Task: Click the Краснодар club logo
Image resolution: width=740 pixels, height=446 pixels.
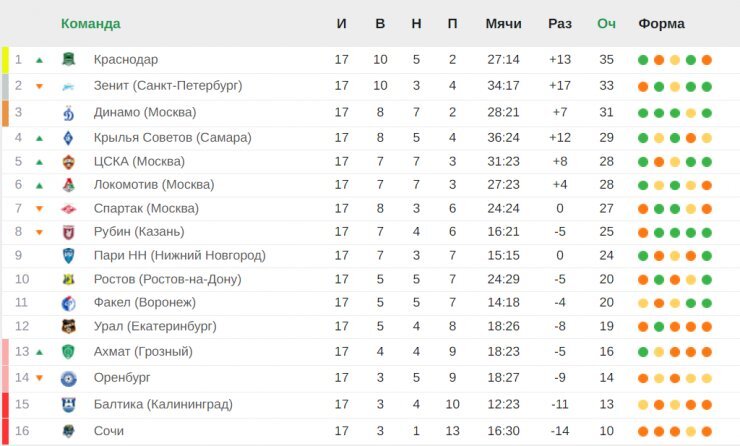Action: (69, 59)
